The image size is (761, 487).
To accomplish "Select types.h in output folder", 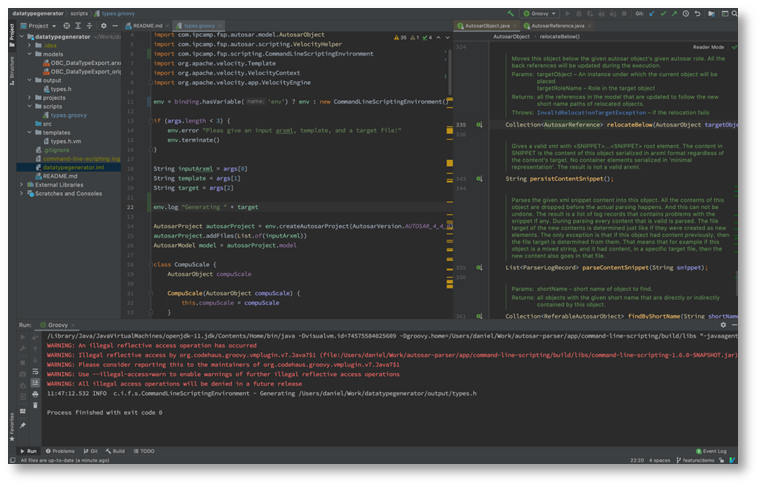I will 57,89.
